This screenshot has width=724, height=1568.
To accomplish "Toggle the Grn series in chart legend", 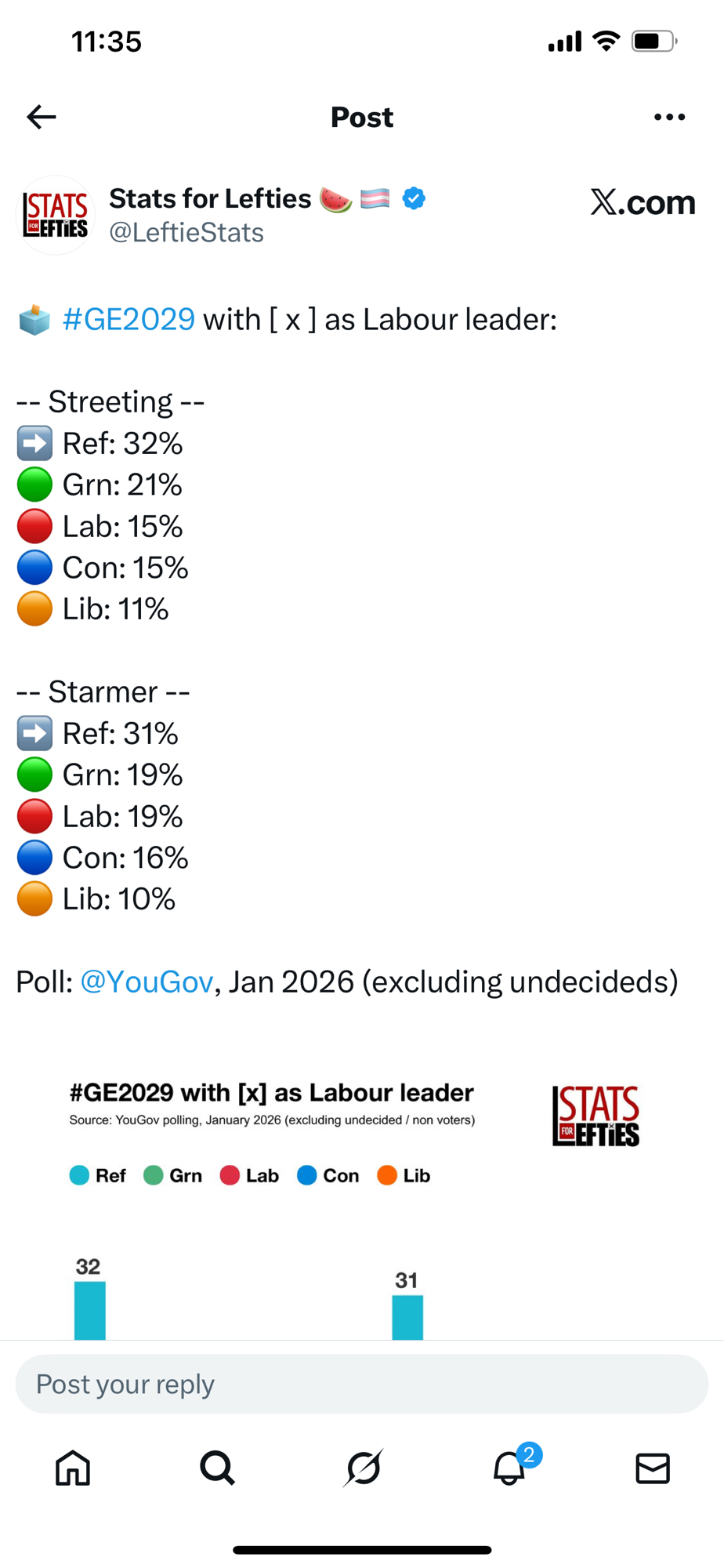I will click(x=173, y=1176).
